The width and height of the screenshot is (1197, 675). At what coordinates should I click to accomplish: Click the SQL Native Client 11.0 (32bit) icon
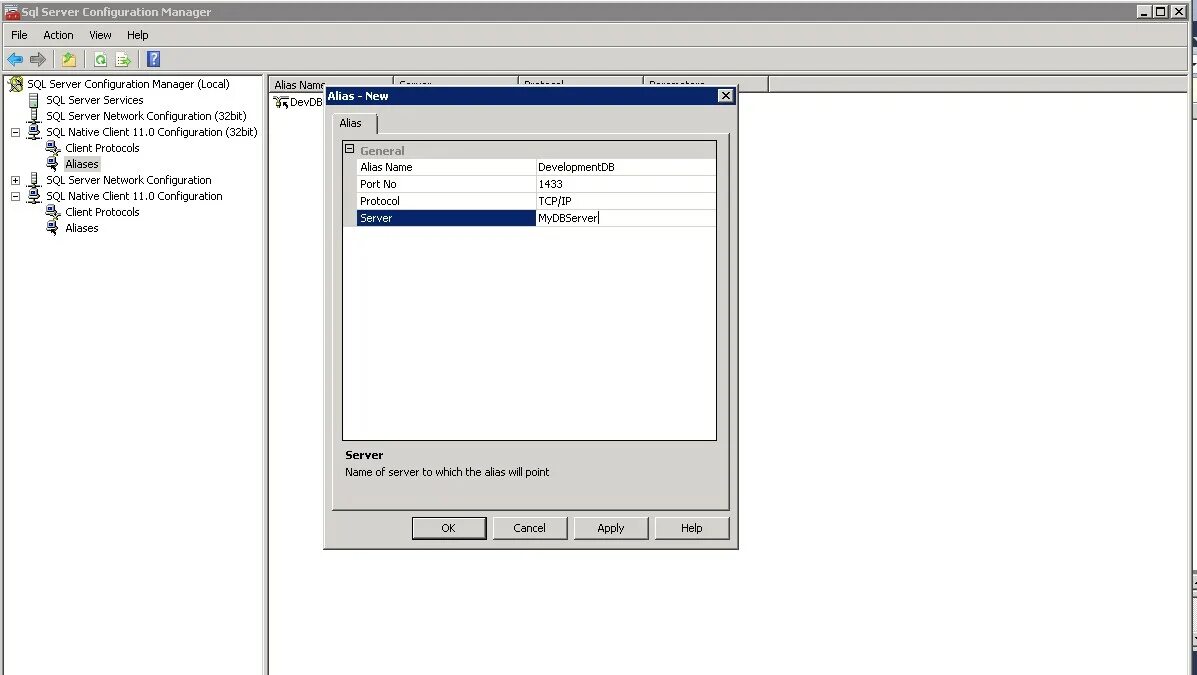(x=34, y=132)
